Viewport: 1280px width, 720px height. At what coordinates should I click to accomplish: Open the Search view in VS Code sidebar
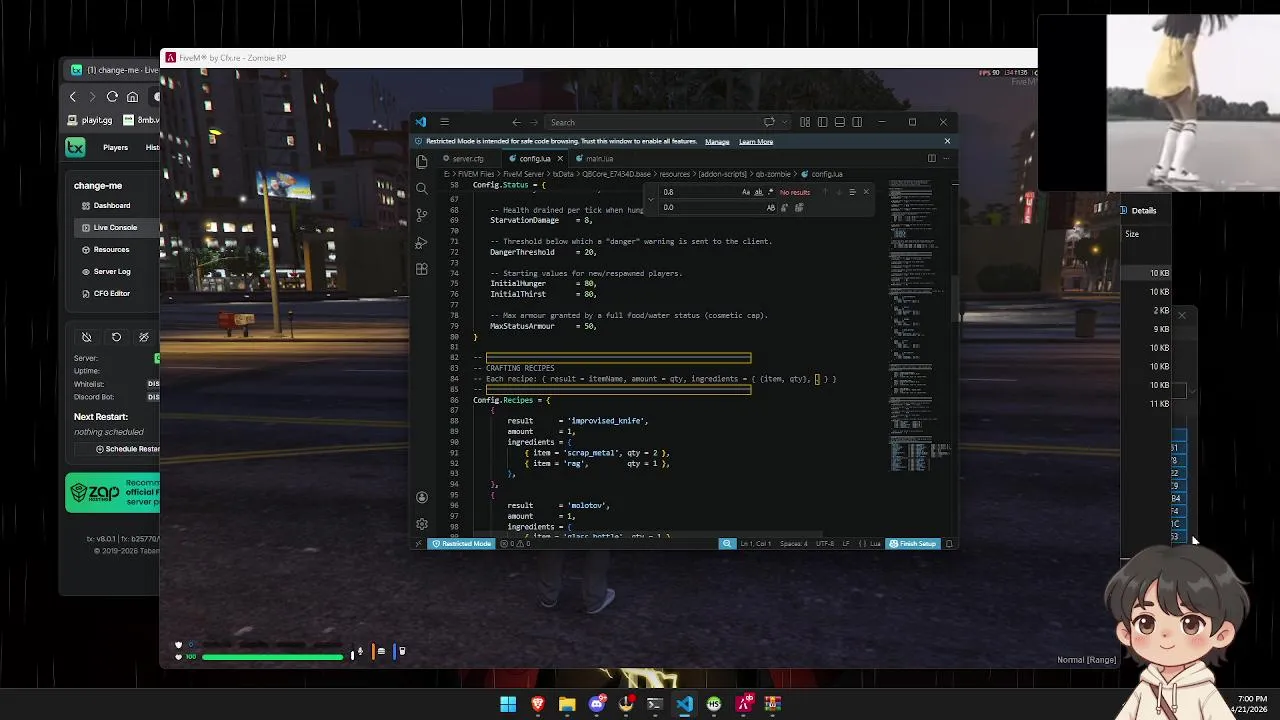click(x=421, y=188)
